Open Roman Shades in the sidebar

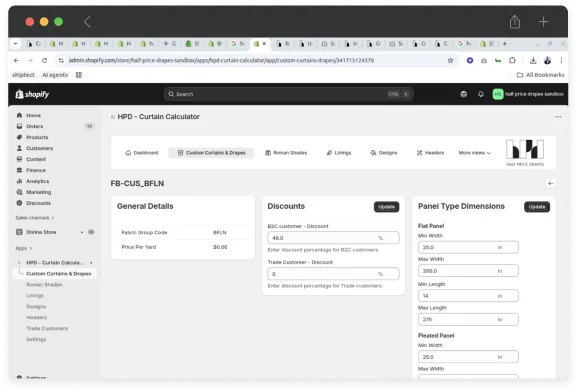(44, 285)
